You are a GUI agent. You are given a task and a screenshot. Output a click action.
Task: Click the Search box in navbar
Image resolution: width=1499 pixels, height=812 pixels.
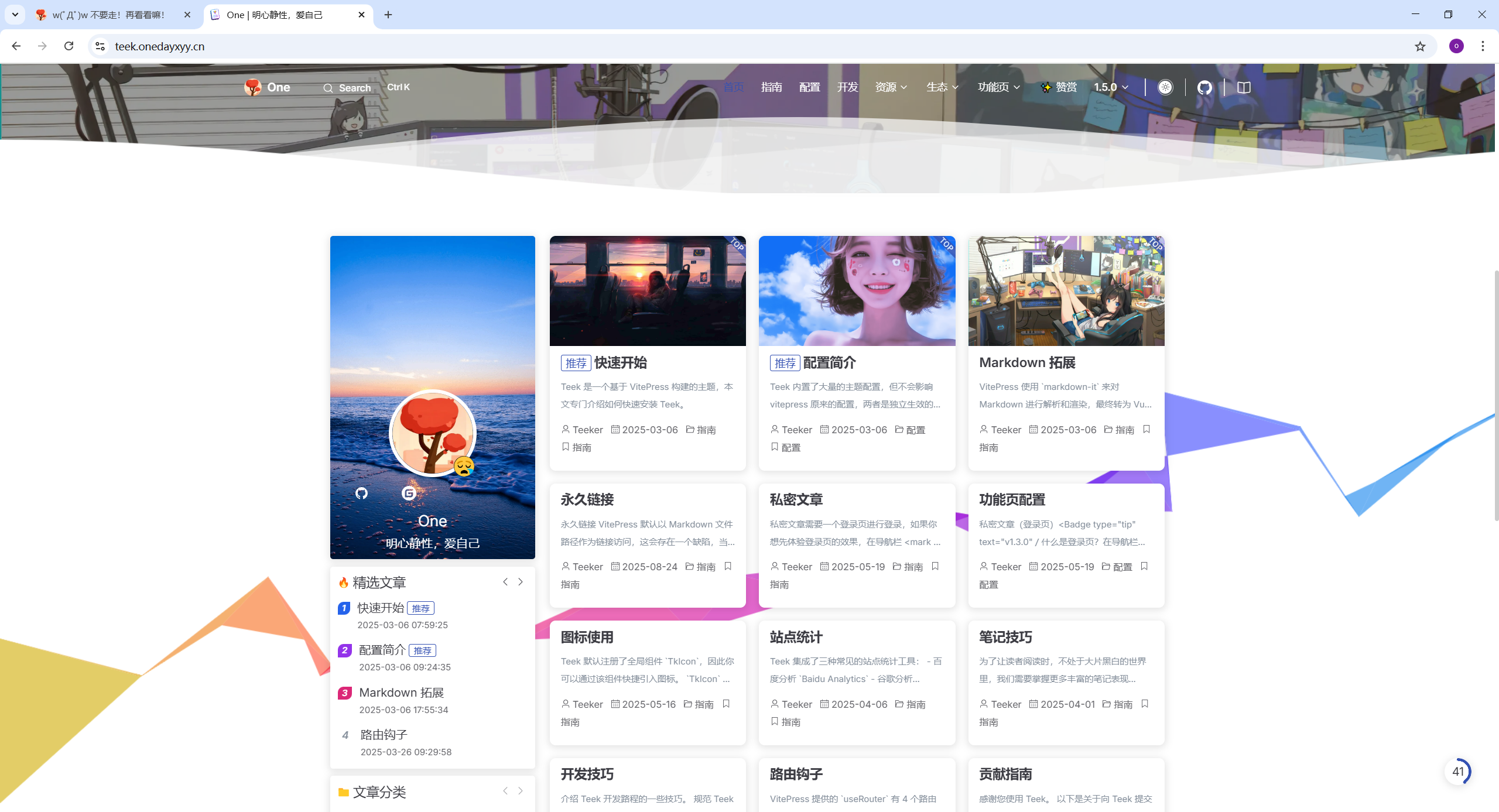348,88
